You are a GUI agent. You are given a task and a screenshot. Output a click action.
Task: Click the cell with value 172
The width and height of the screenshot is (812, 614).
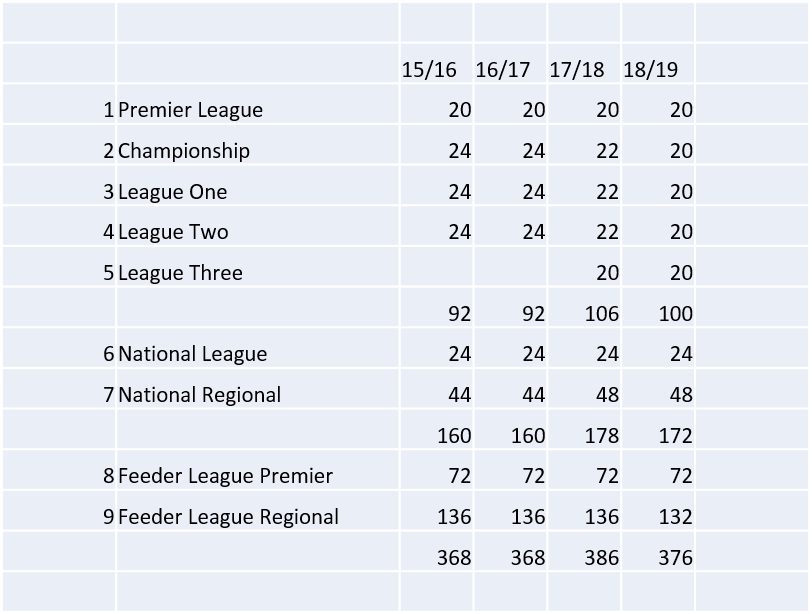[658, 430]
